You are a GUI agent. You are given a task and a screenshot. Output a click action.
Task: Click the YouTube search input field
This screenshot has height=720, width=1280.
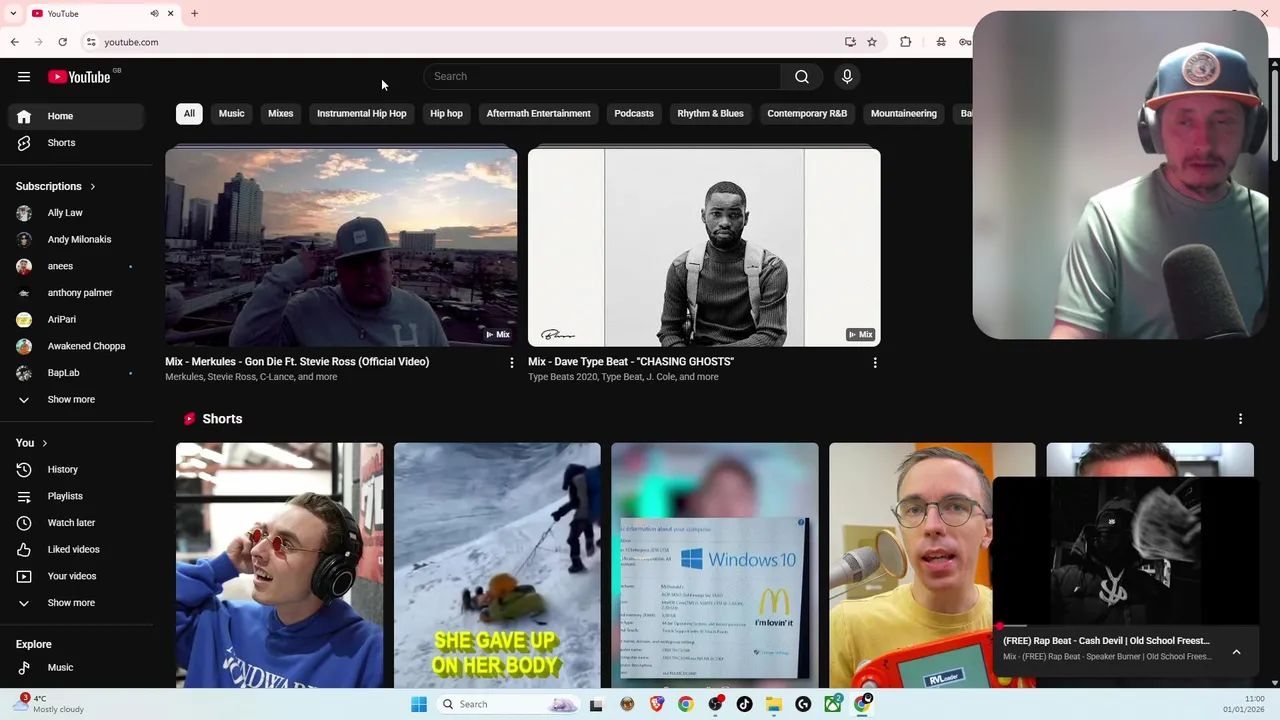tap(602, 77)
